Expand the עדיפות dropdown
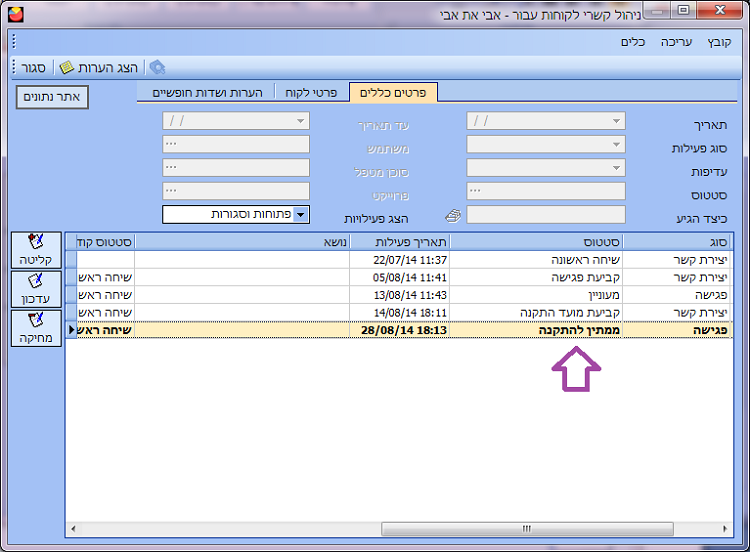The width and height of the screenshot is (750, 552). point(617,168)
